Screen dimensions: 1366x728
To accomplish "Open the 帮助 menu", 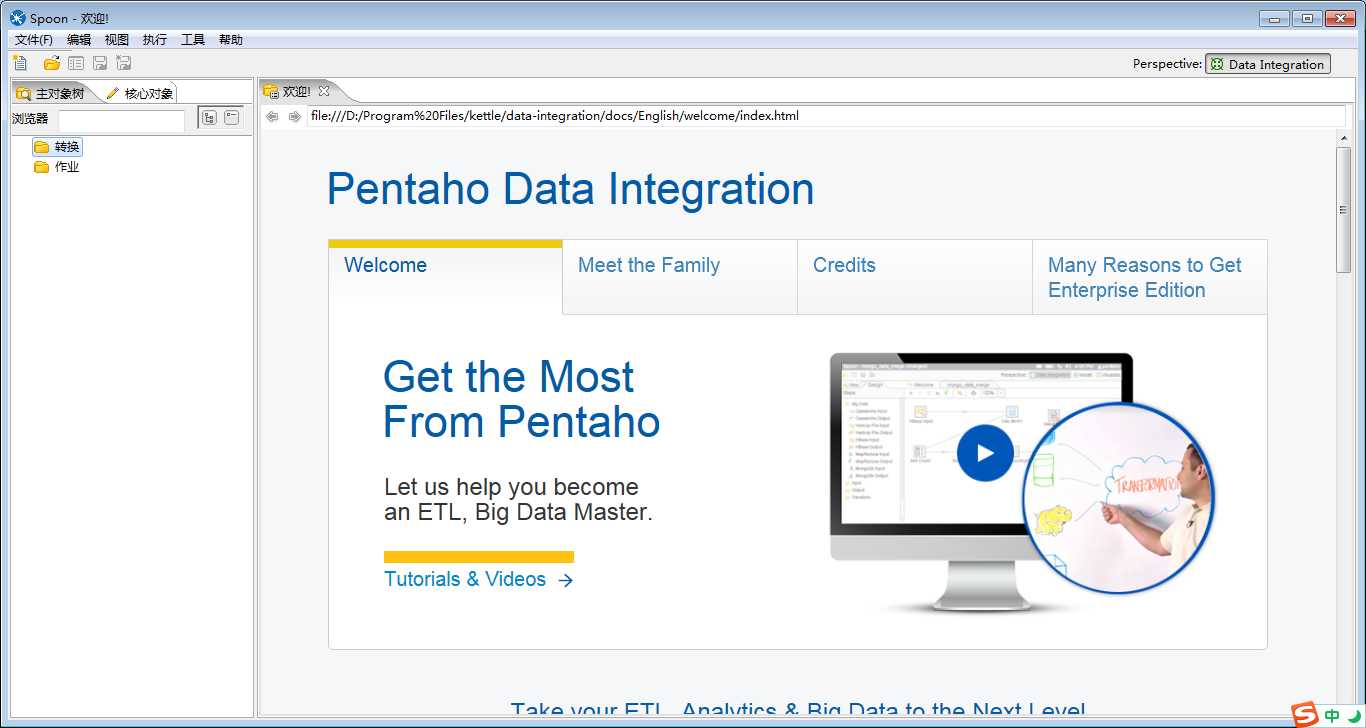I will click(x=231, y=40).
